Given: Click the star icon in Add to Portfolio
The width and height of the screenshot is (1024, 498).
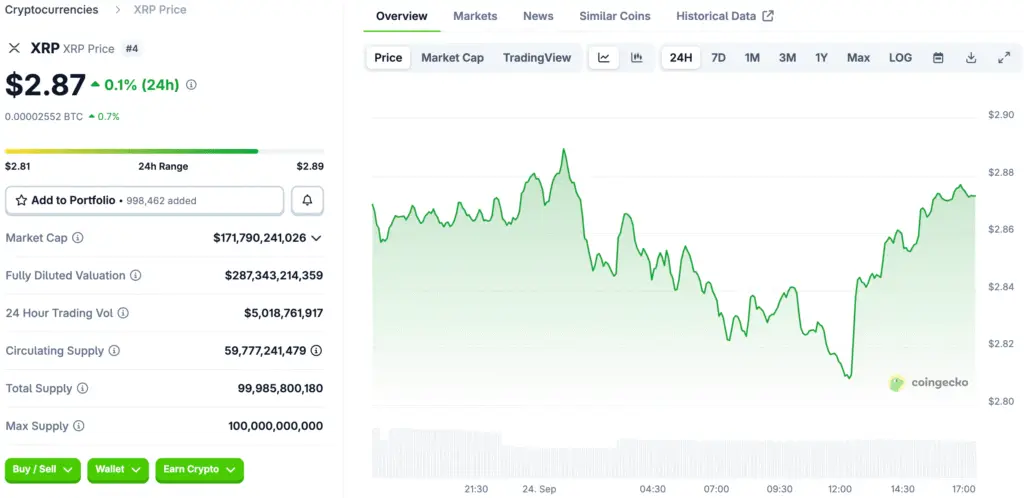Looking at the screenshot, I should point(21,200).
